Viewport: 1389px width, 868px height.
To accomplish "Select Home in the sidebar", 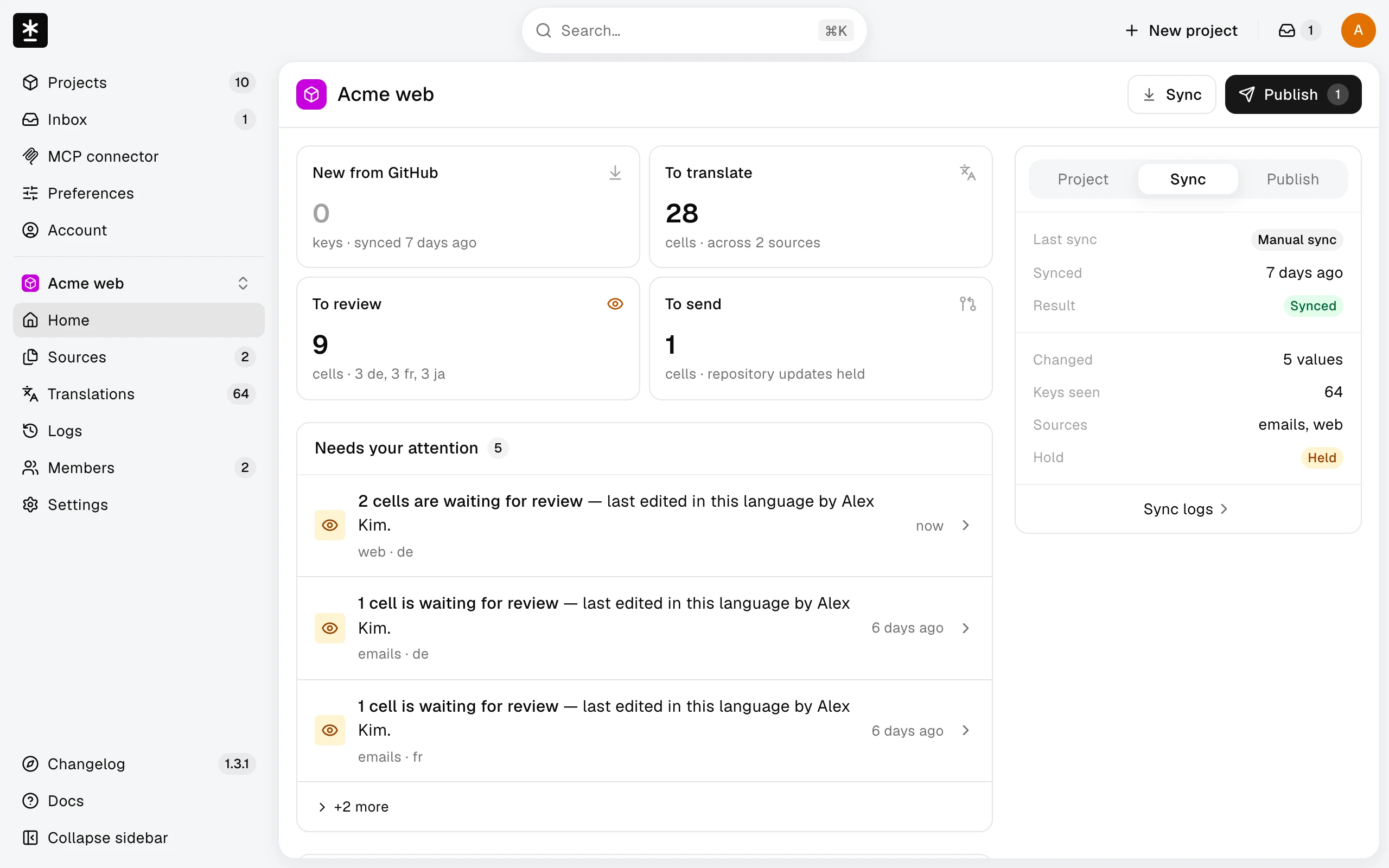I will click(x=139, y=320).
